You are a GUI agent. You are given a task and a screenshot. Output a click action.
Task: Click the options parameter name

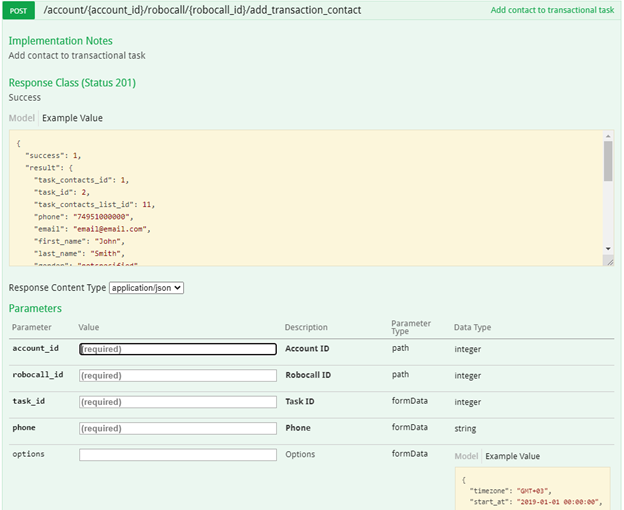point(28,454)
